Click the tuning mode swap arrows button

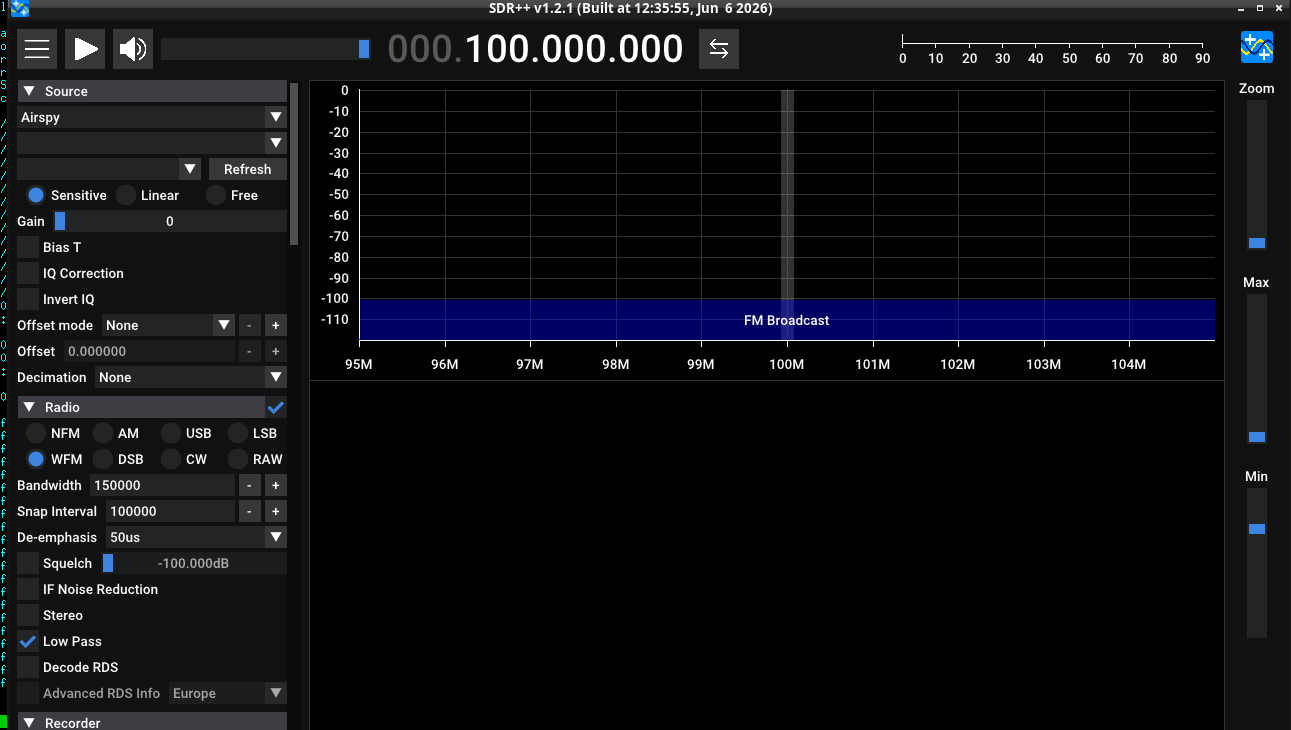coord(718,49)
